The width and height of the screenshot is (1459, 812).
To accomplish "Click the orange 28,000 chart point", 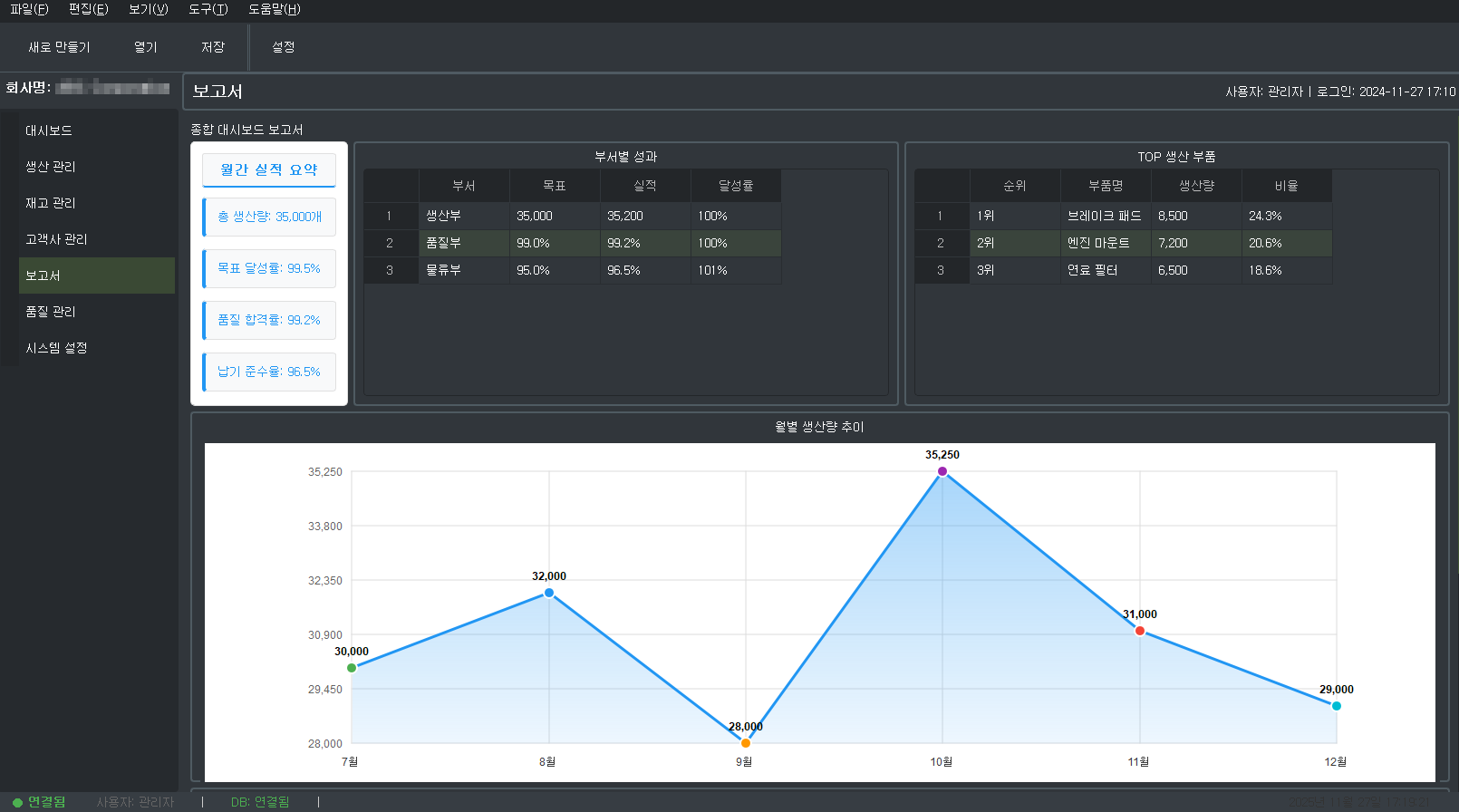I will [746, 743].
